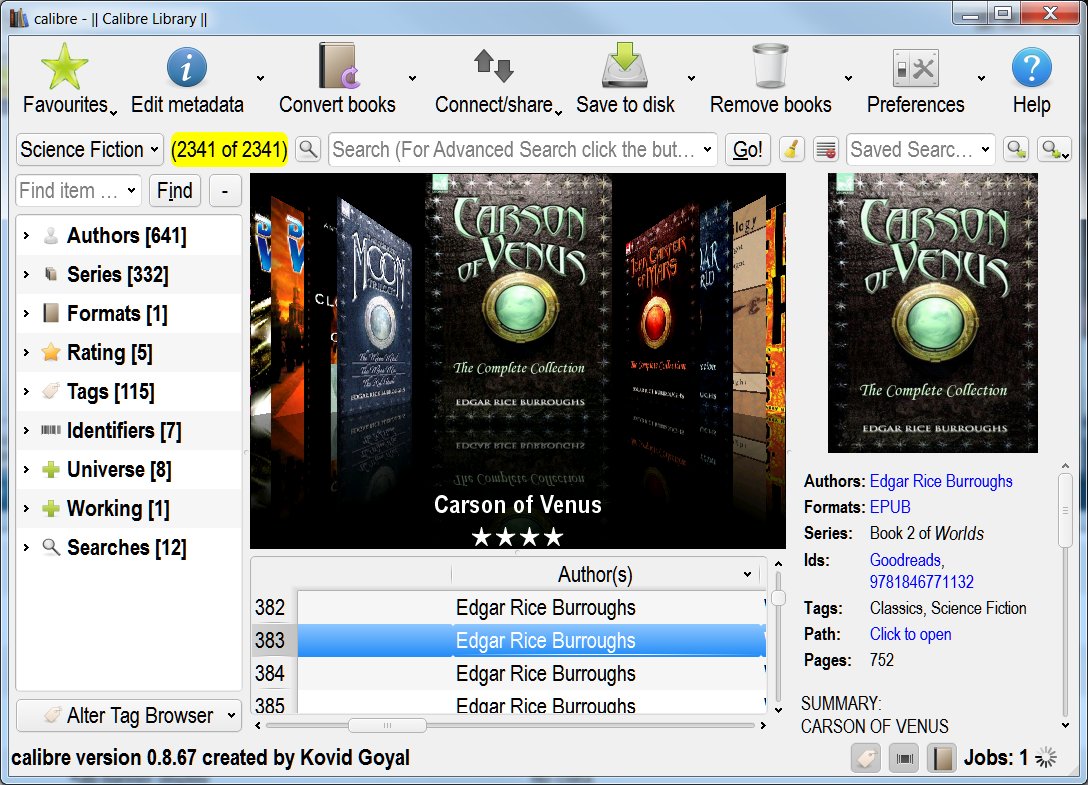
Task: Expand the Authors [641] category
Action: (26, 235)
